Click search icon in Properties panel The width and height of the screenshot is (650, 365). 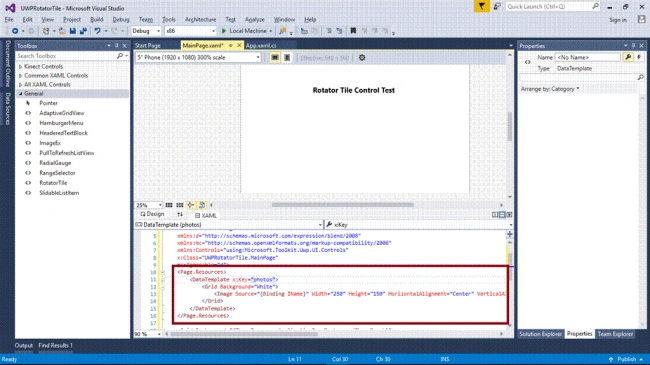click(x=640, y=78)
